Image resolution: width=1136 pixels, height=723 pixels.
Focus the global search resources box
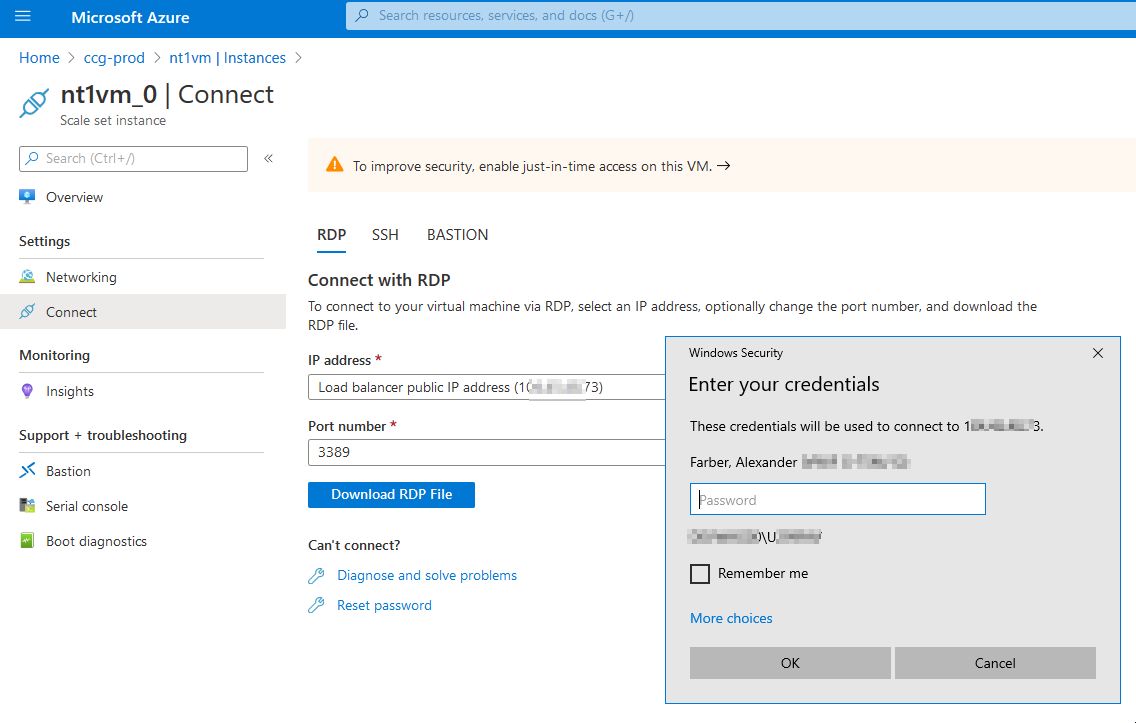[740, 15]
